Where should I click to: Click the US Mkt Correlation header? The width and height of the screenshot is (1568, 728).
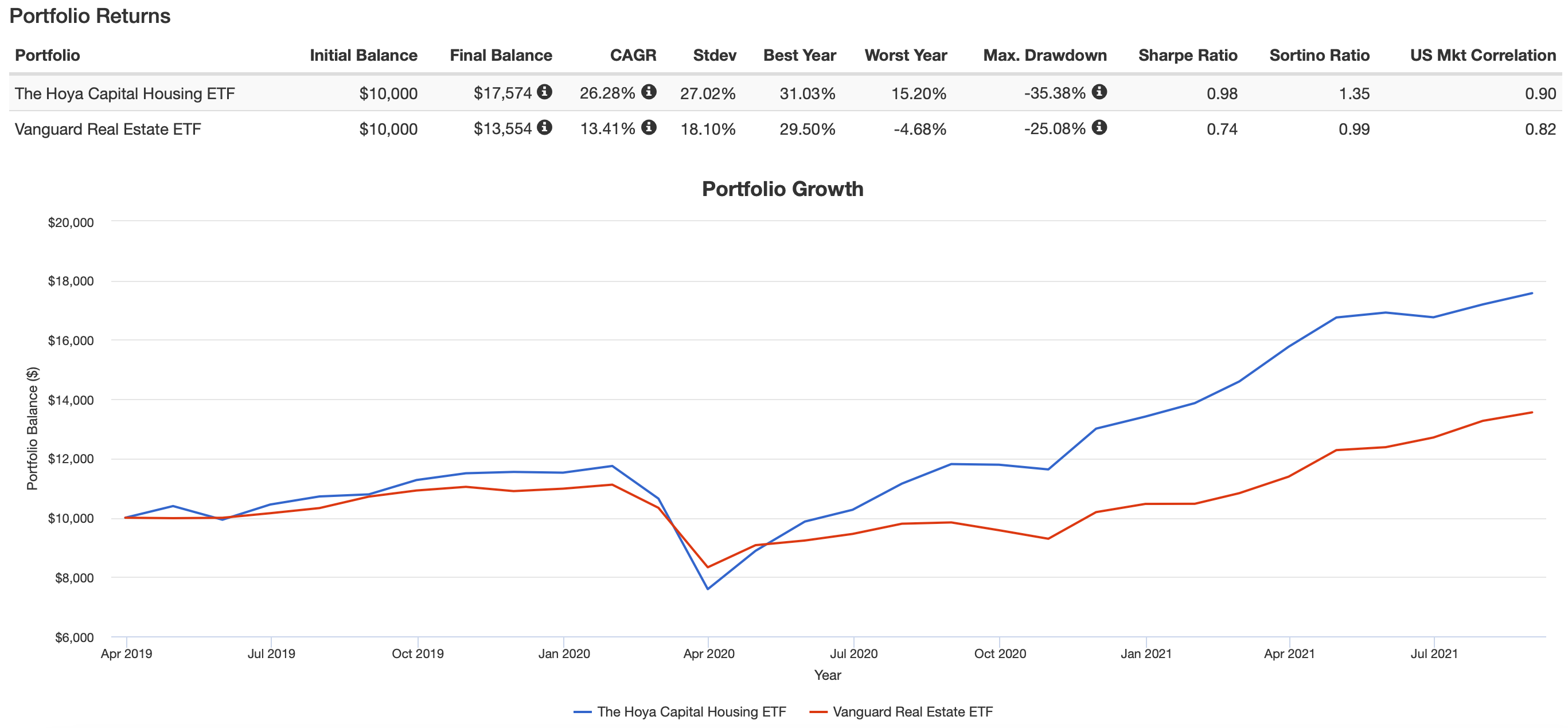(x=1483, y=56)
